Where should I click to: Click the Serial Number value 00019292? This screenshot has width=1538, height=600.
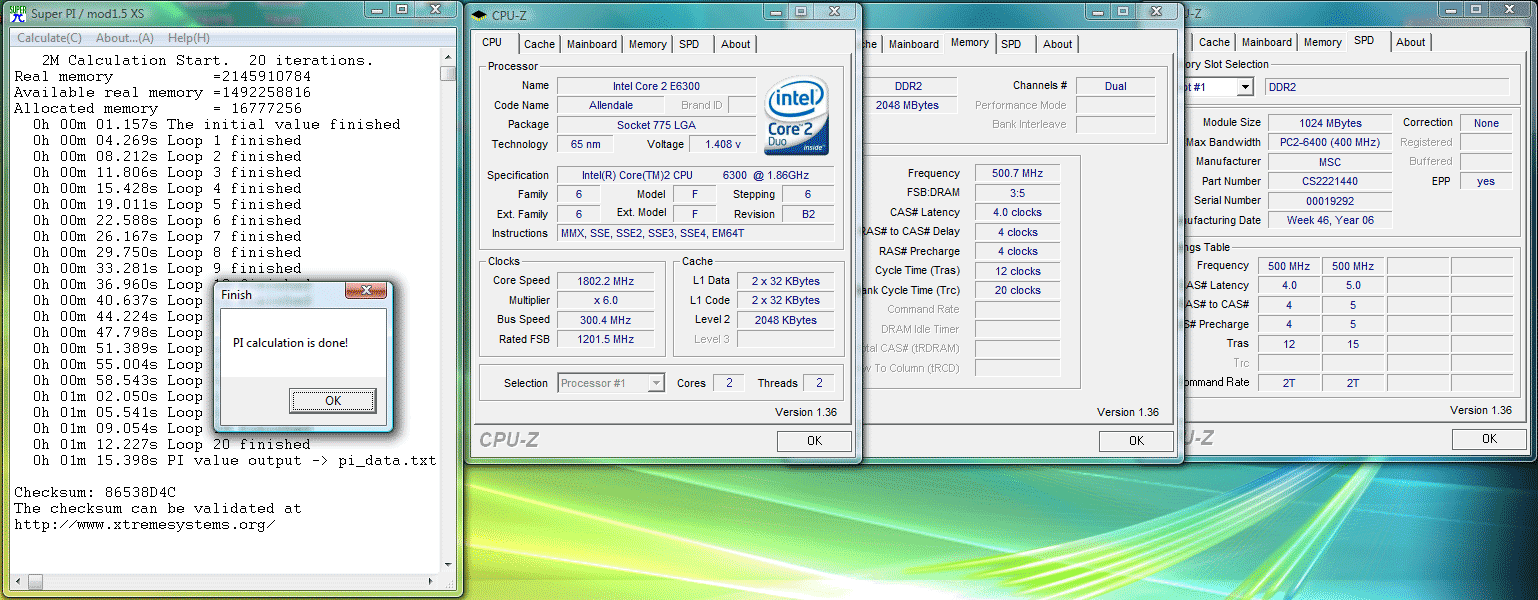coord(1330,200)
